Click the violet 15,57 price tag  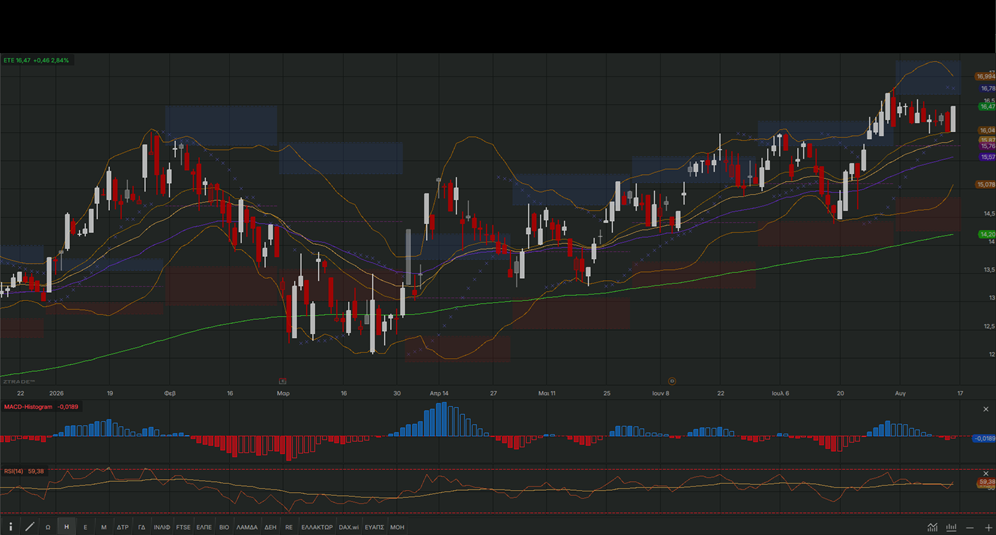point(988,157)
